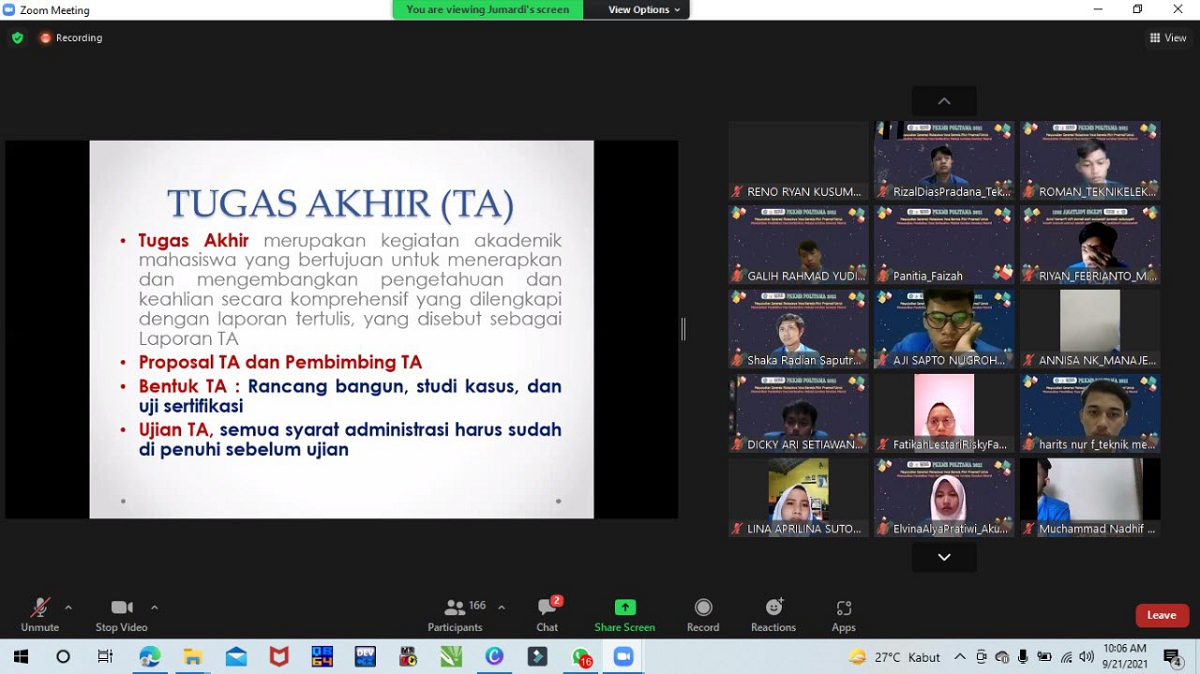Viewport: 1200px width, 674px height.
Task: Open the Participants panel
Action: tap(455, 613)
